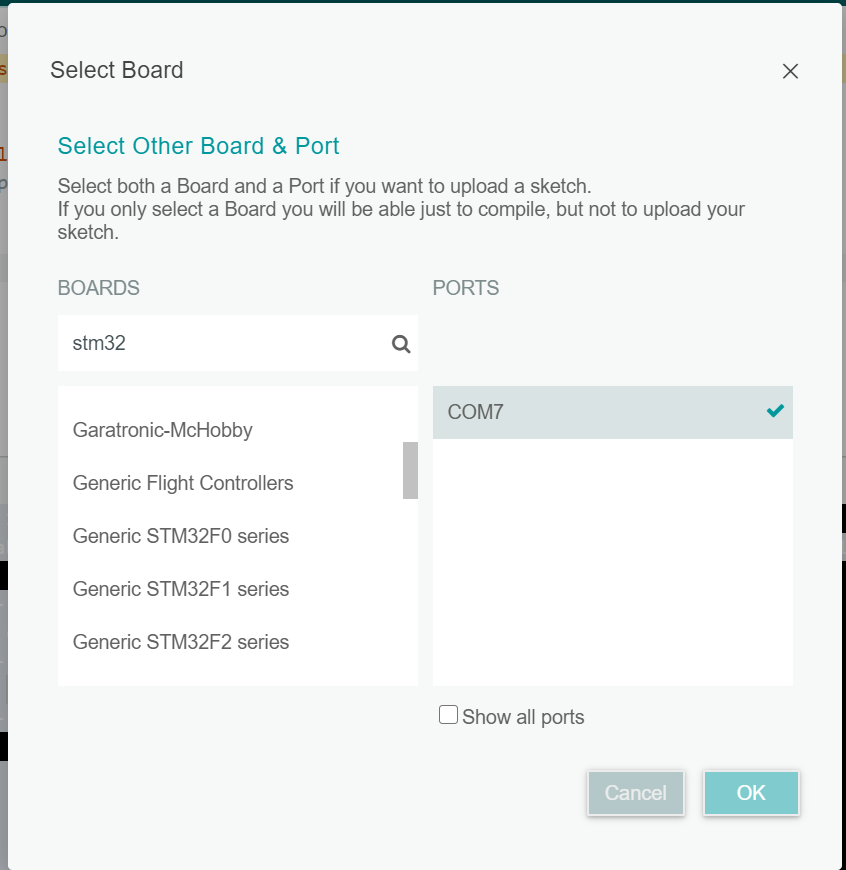Click the boards list scrollbar

[x=411, y=470]
